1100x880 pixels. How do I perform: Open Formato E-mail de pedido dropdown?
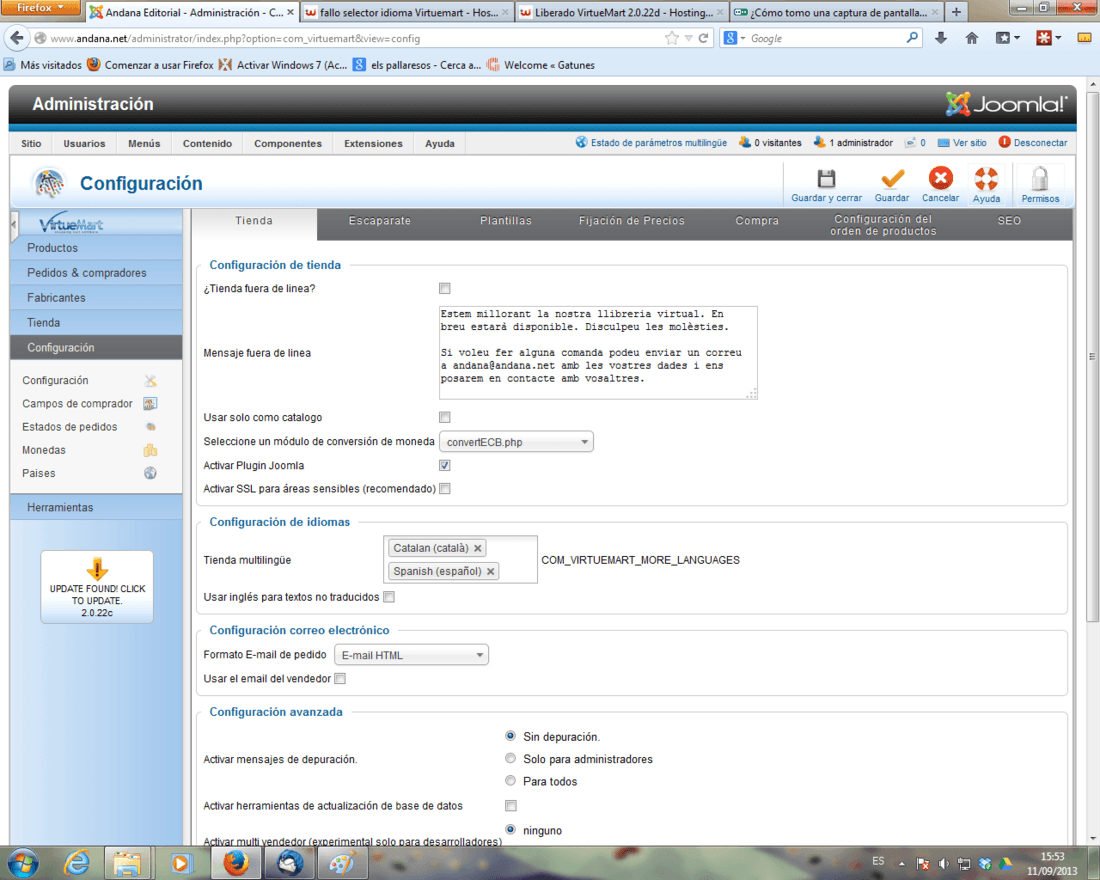coord(411,655)
